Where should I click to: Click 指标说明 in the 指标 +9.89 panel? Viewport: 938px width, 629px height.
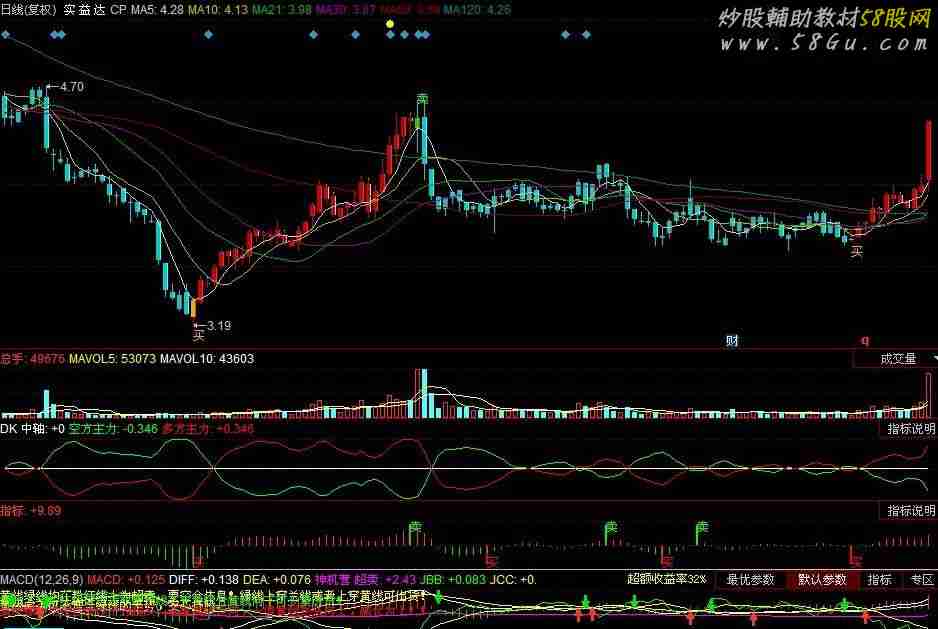tap(910, 511)
